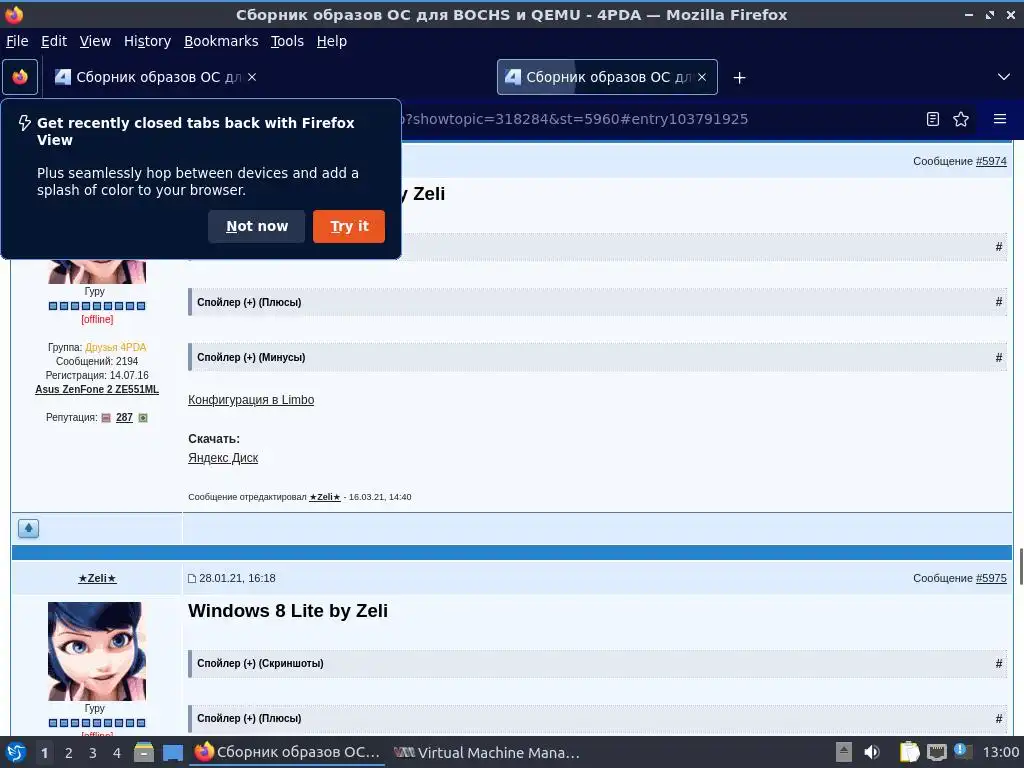Close the active Сборник образов ОС tab
1024x768 pixels.
(x=702, y=77)
